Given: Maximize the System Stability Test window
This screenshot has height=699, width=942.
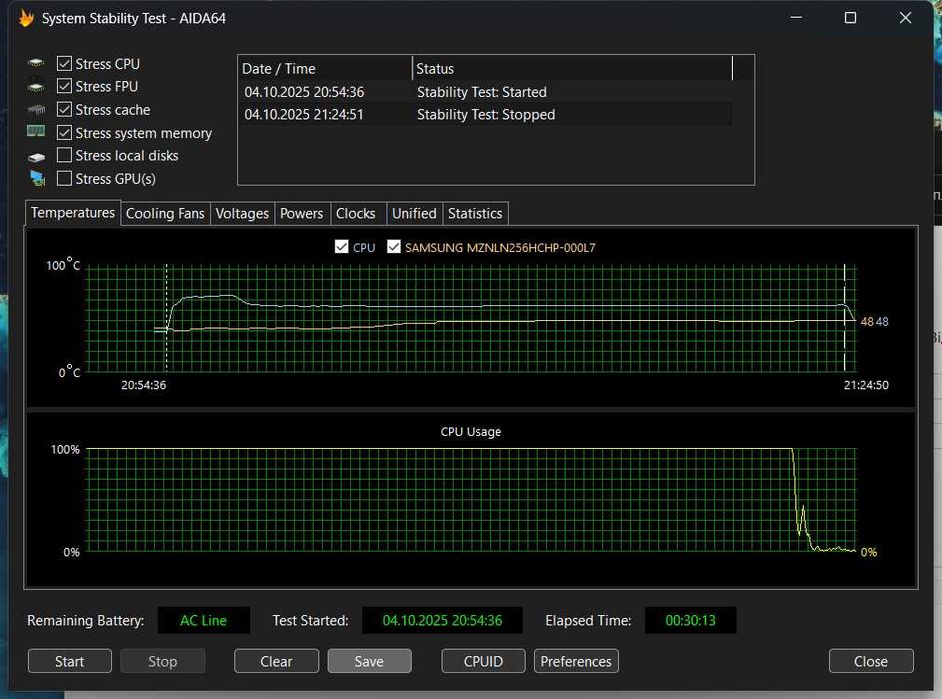Looking at the screenshot, I should pos(851,17).
